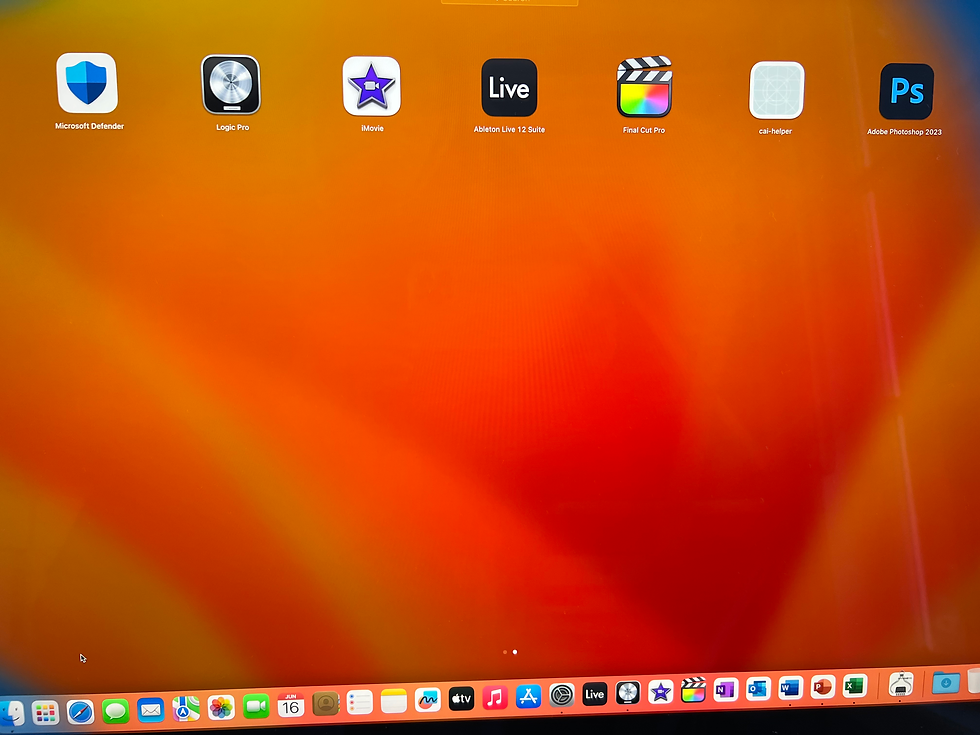This screenshot has width=980, height=735.
Task: Open Microsoft PowerPoint from the Dock
Action: coord(822,687)
